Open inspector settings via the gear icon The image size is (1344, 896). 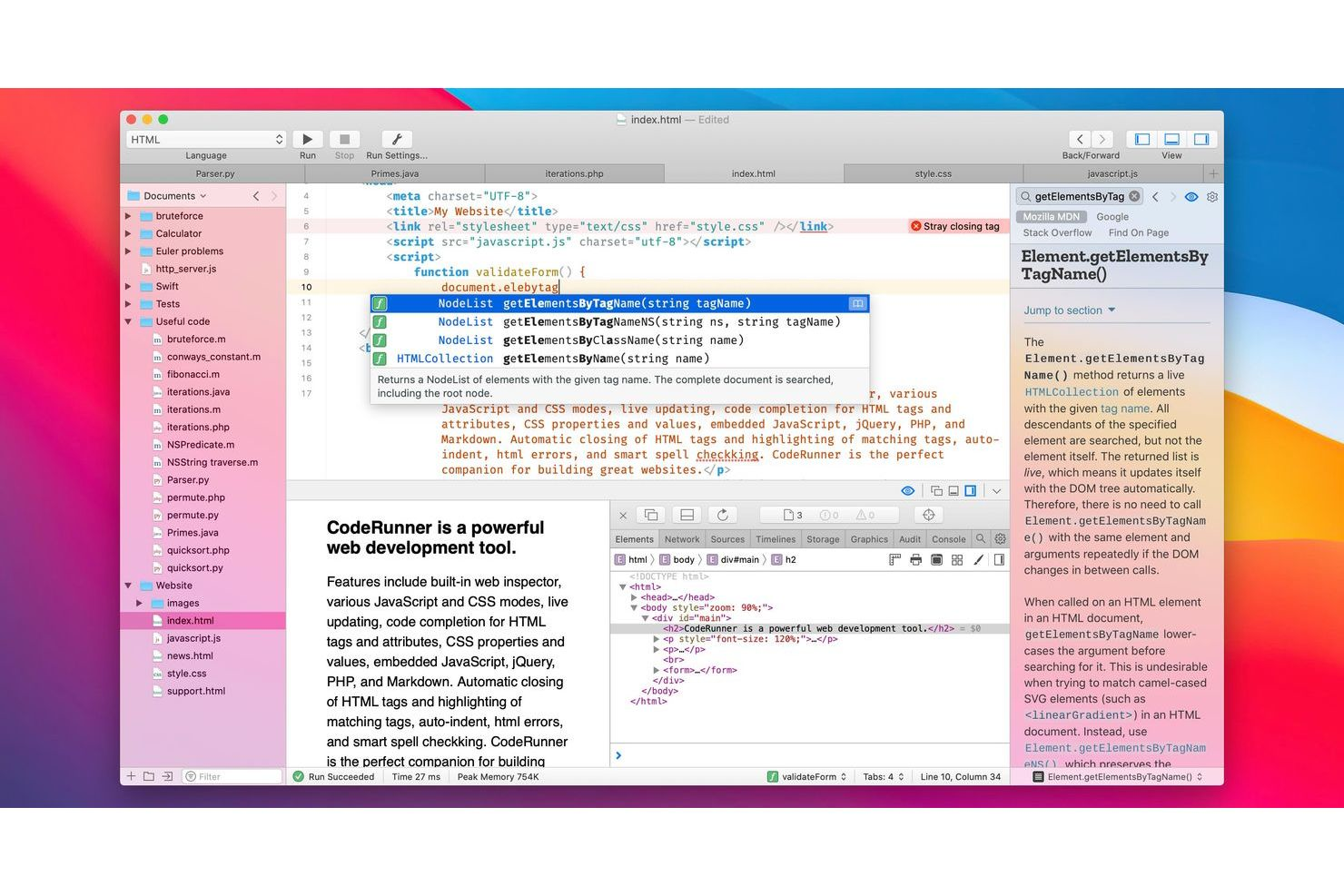click(1000, 538)
